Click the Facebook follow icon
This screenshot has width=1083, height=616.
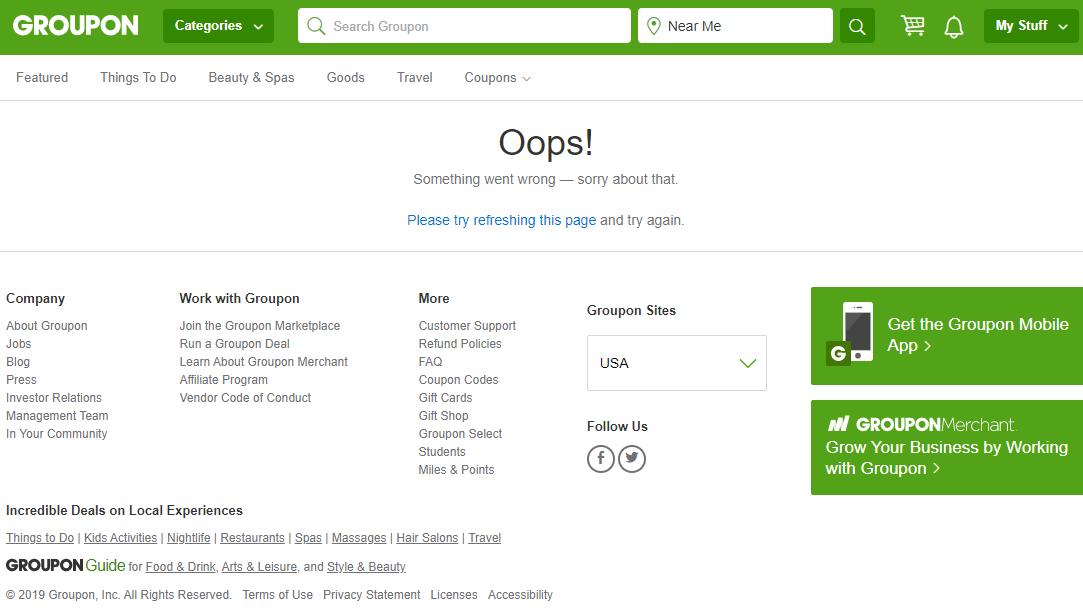tap(601, 459)
